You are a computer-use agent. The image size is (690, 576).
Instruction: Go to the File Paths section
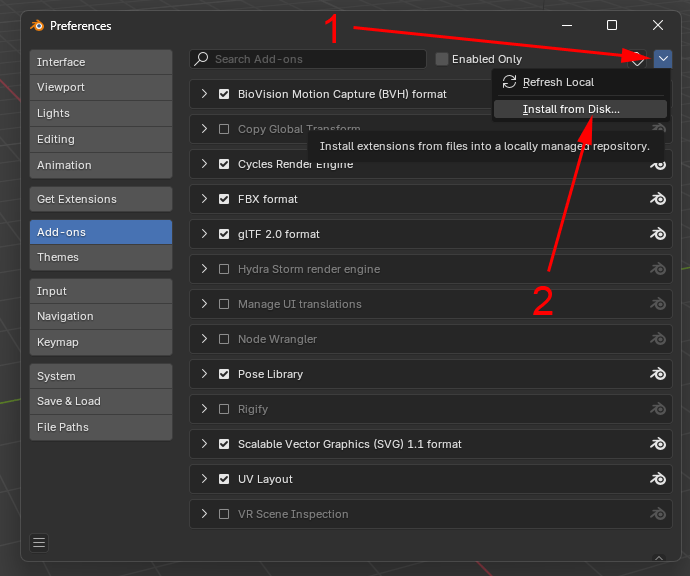(x=100, y=427)
